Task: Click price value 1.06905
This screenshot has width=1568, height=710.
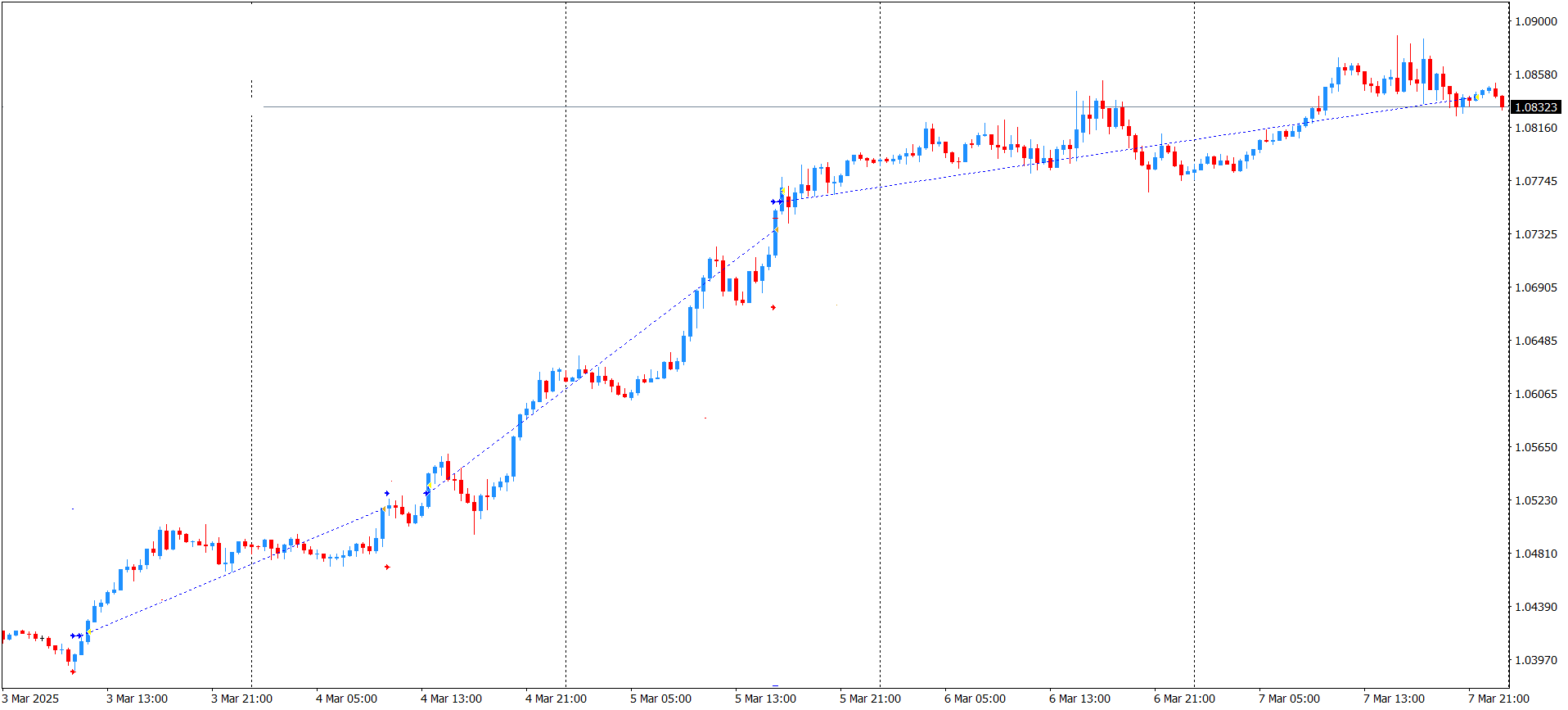Action: [1536, 287]
